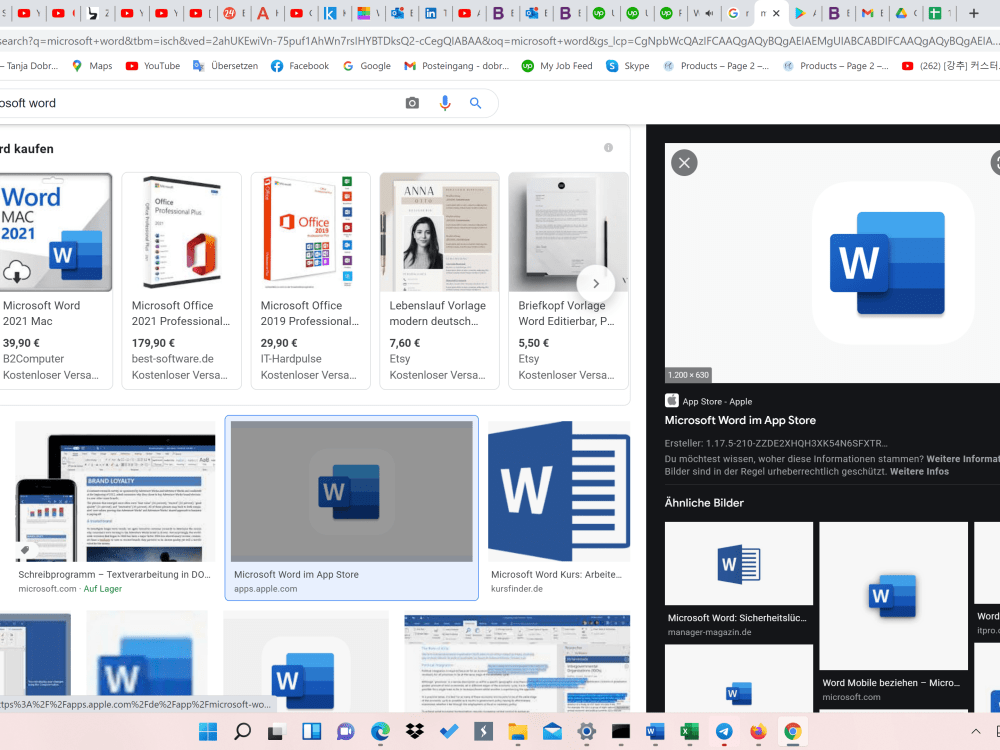Open the Übersetzen bookmark
Screen dimensions: 1000x750
point(225,66)
